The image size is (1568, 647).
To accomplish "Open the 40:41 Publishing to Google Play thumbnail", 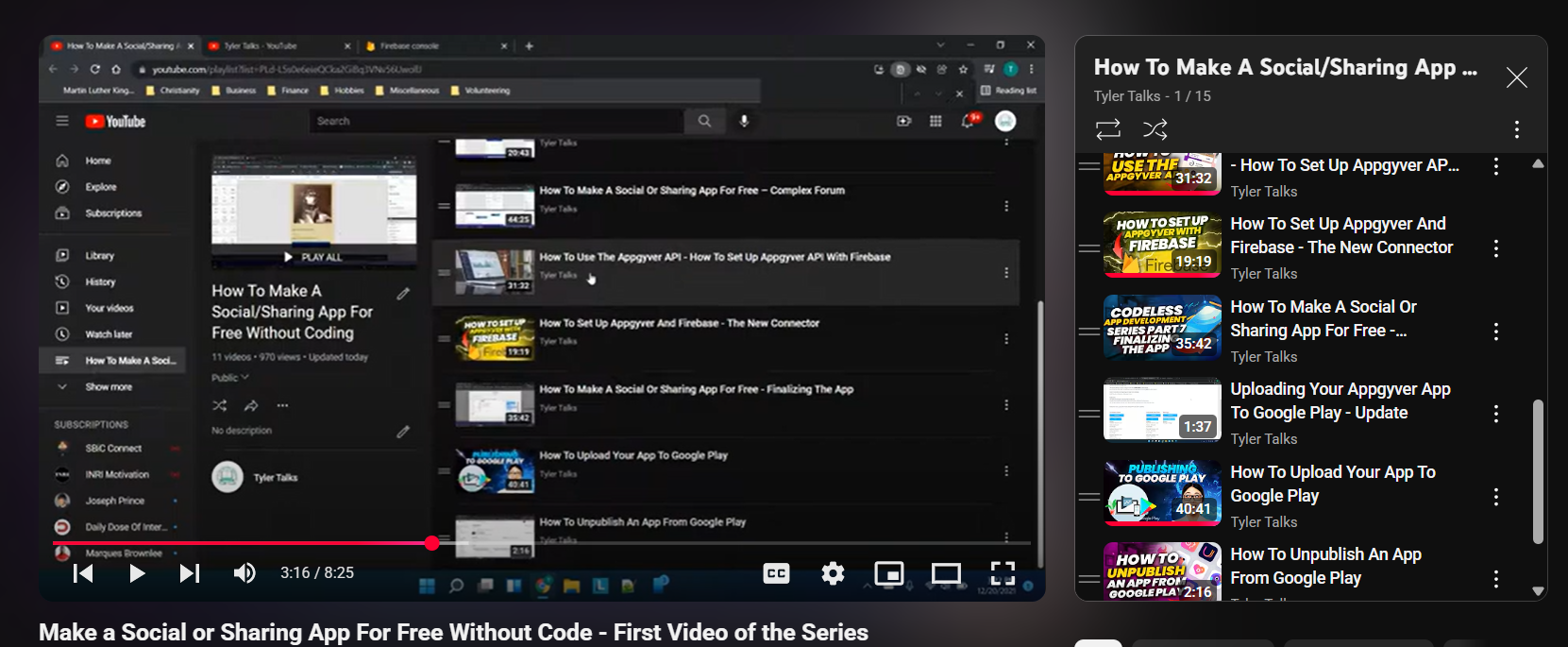I will pos(1162,493).
